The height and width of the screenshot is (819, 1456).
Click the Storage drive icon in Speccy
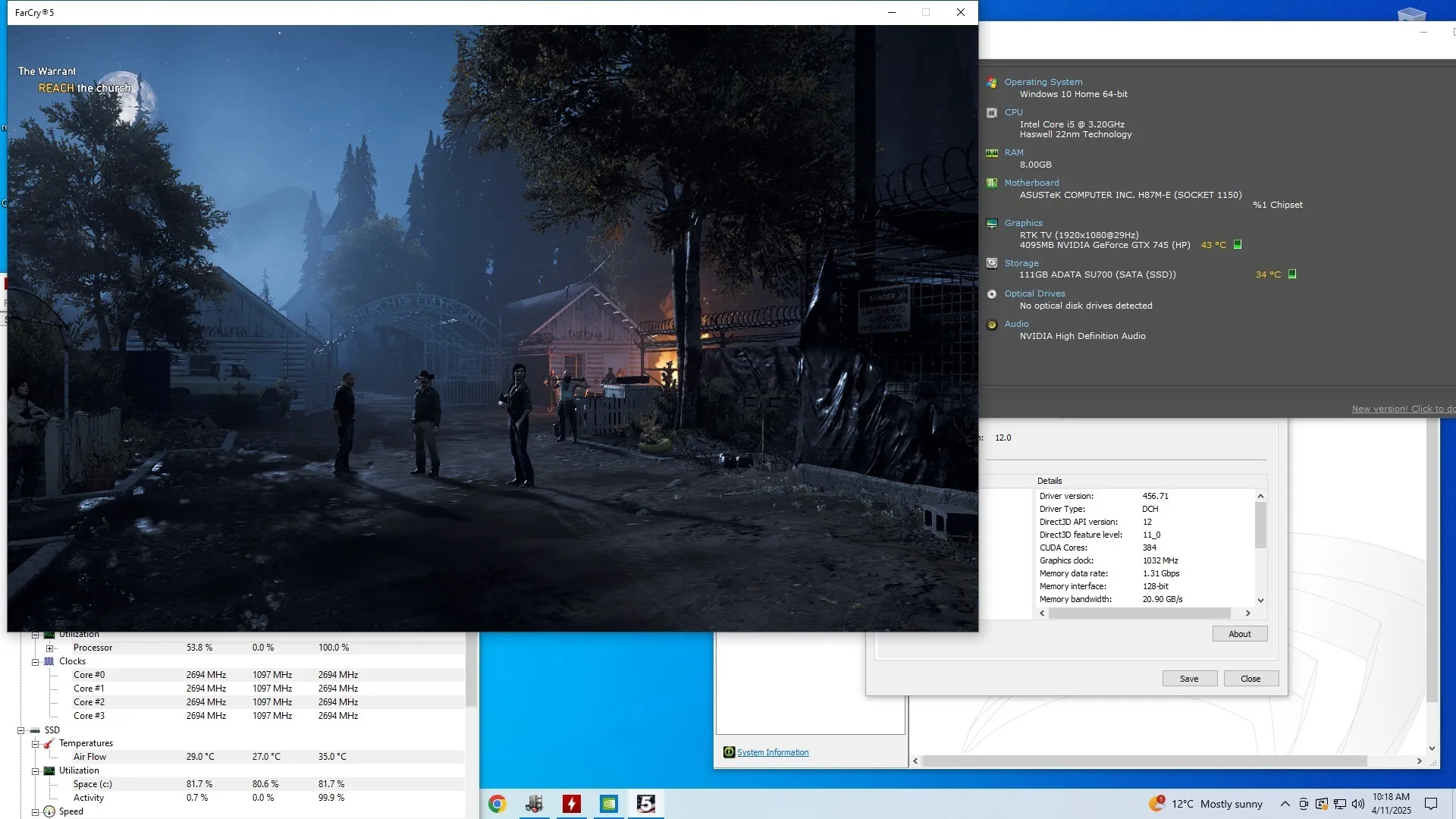(992, 264)
